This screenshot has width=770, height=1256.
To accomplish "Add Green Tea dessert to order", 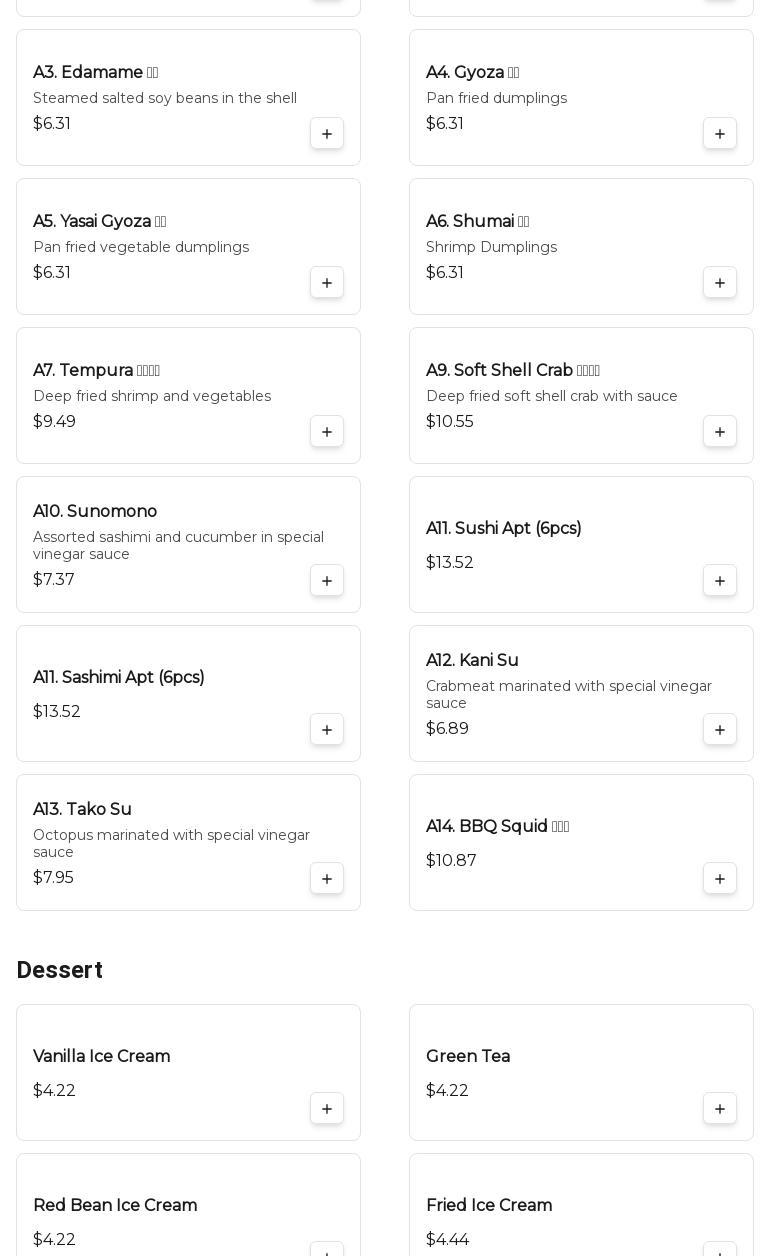I will pos(720,1109).
